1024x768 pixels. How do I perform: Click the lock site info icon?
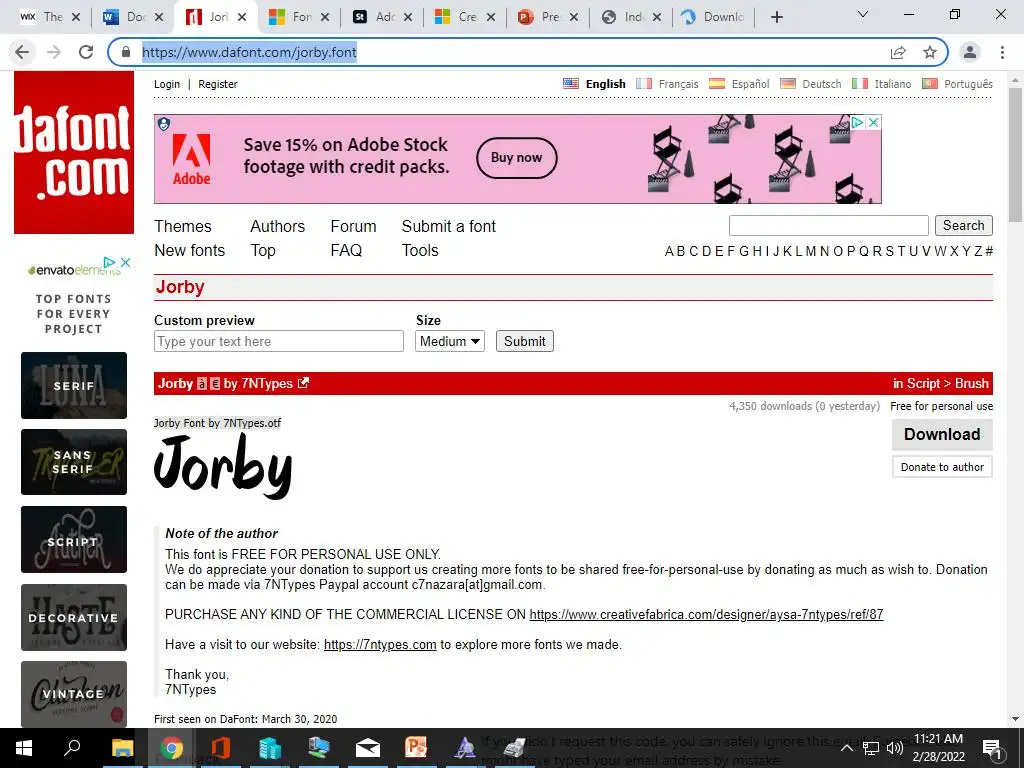click(127, 52)
